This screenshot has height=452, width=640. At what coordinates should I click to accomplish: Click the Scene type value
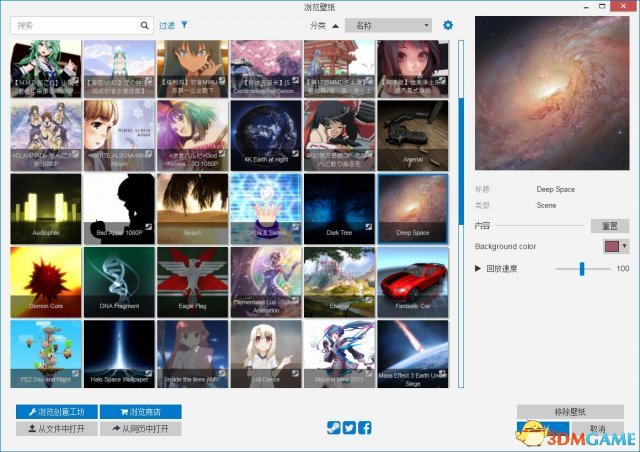[x=546, y=205]
